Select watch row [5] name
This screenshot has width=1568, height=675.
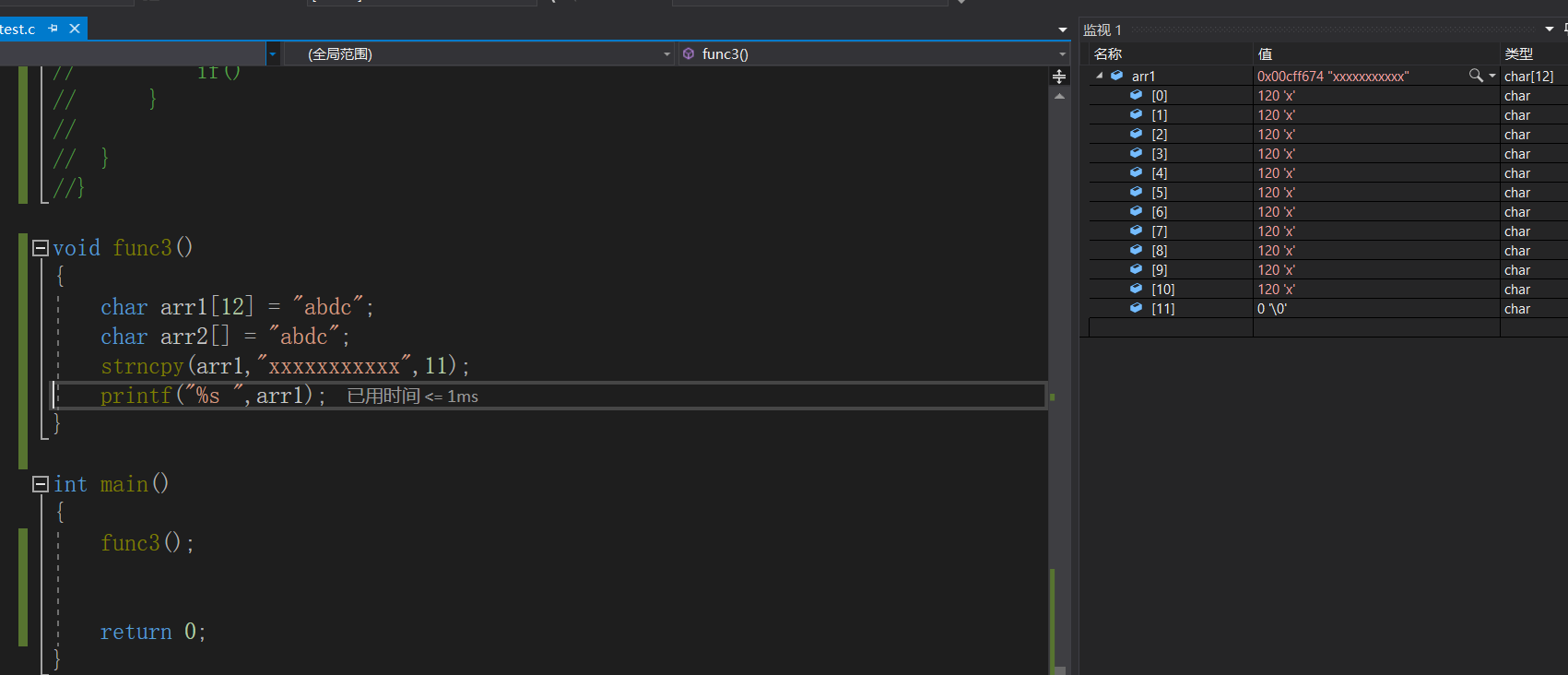1160,192
